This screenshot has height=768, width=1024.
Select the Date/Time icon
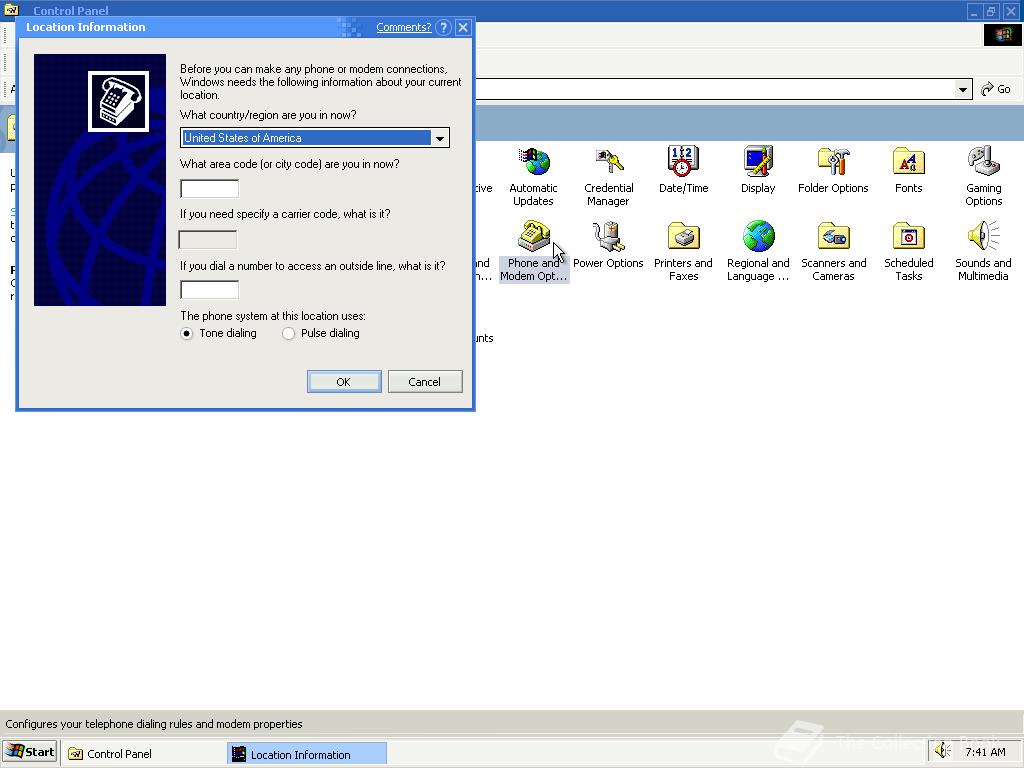point(683,170)
